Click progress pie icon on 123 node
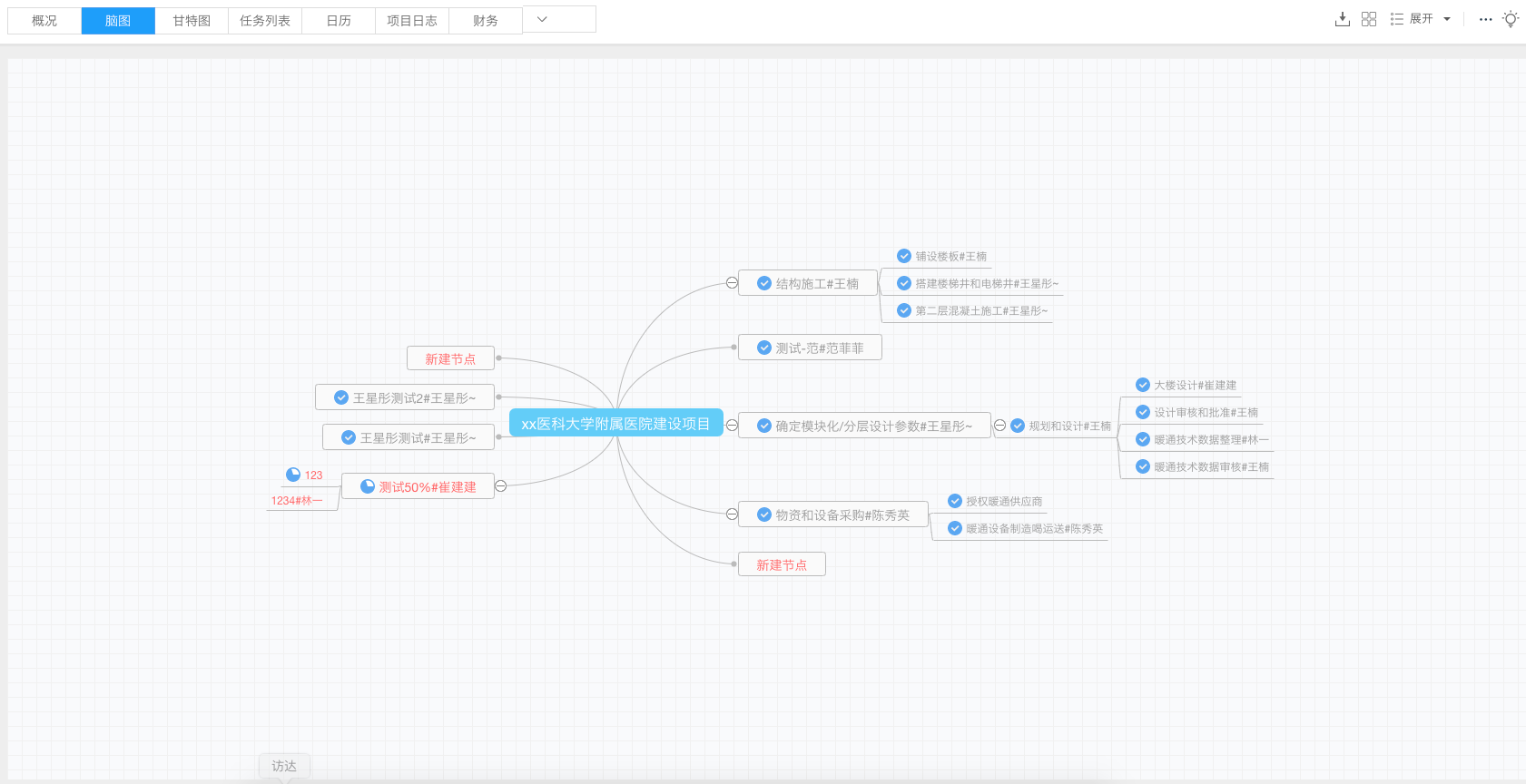 tap(293, 475)
